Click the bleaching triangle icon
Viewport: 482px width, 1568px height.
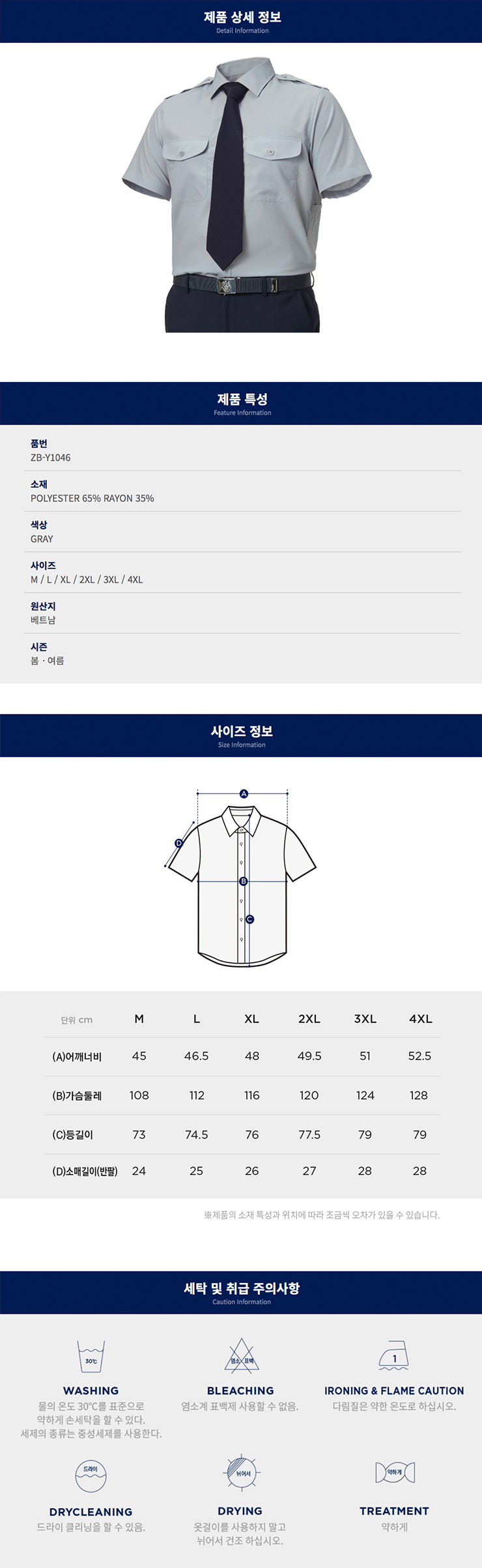tap(242, 1356)
